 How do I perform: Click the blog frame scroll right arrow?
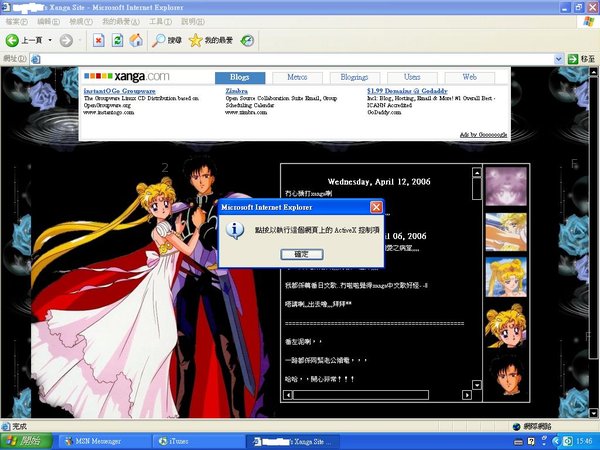click(x=467, y=395)
